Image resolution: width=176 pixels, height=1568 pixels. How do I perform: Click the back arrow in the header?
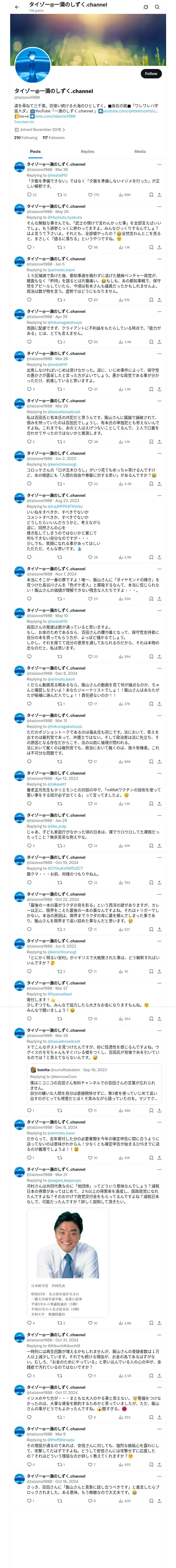[17, 7]
